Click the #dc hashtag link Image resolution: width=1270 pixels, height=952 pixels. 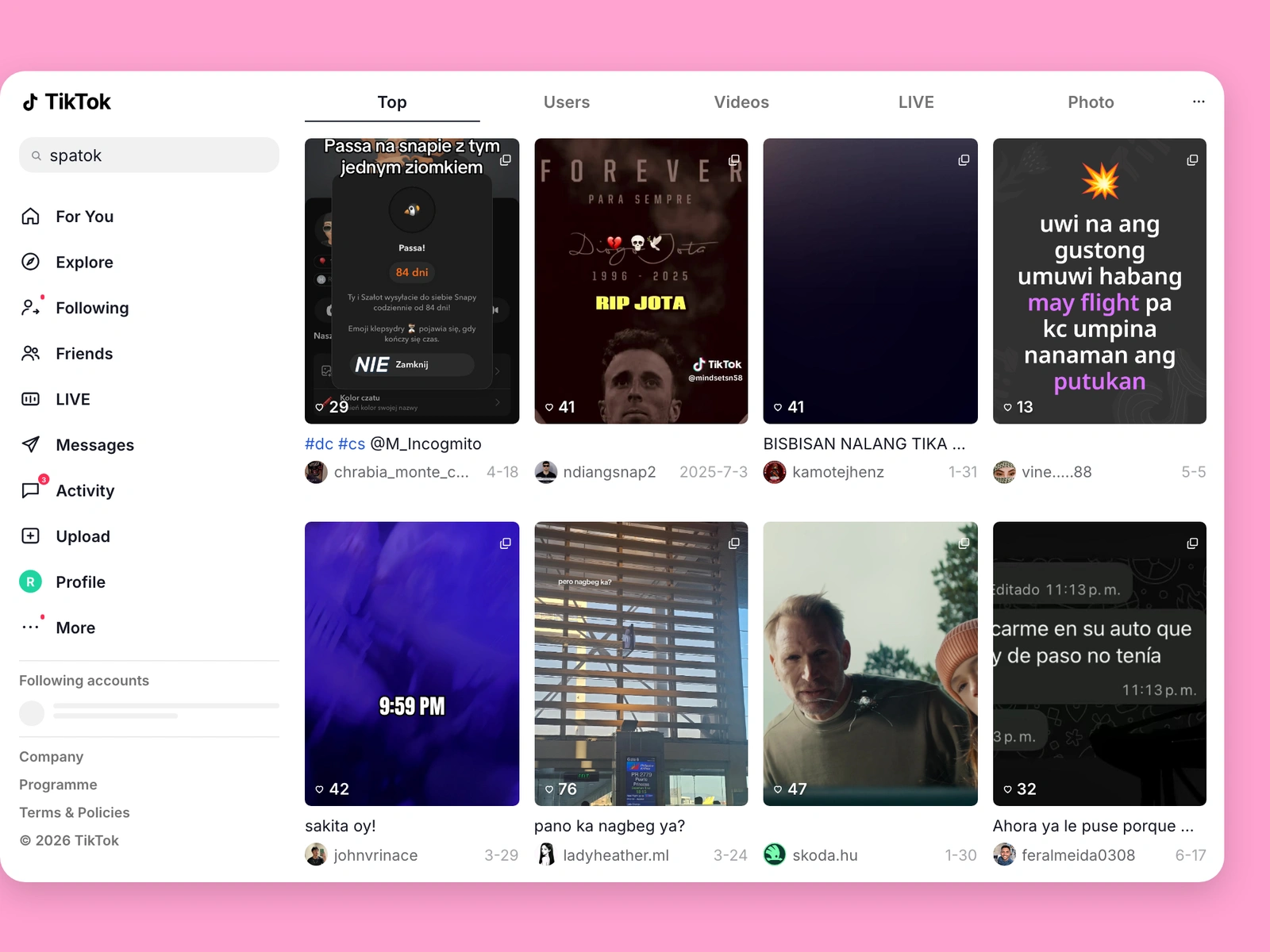click(319, 443)
